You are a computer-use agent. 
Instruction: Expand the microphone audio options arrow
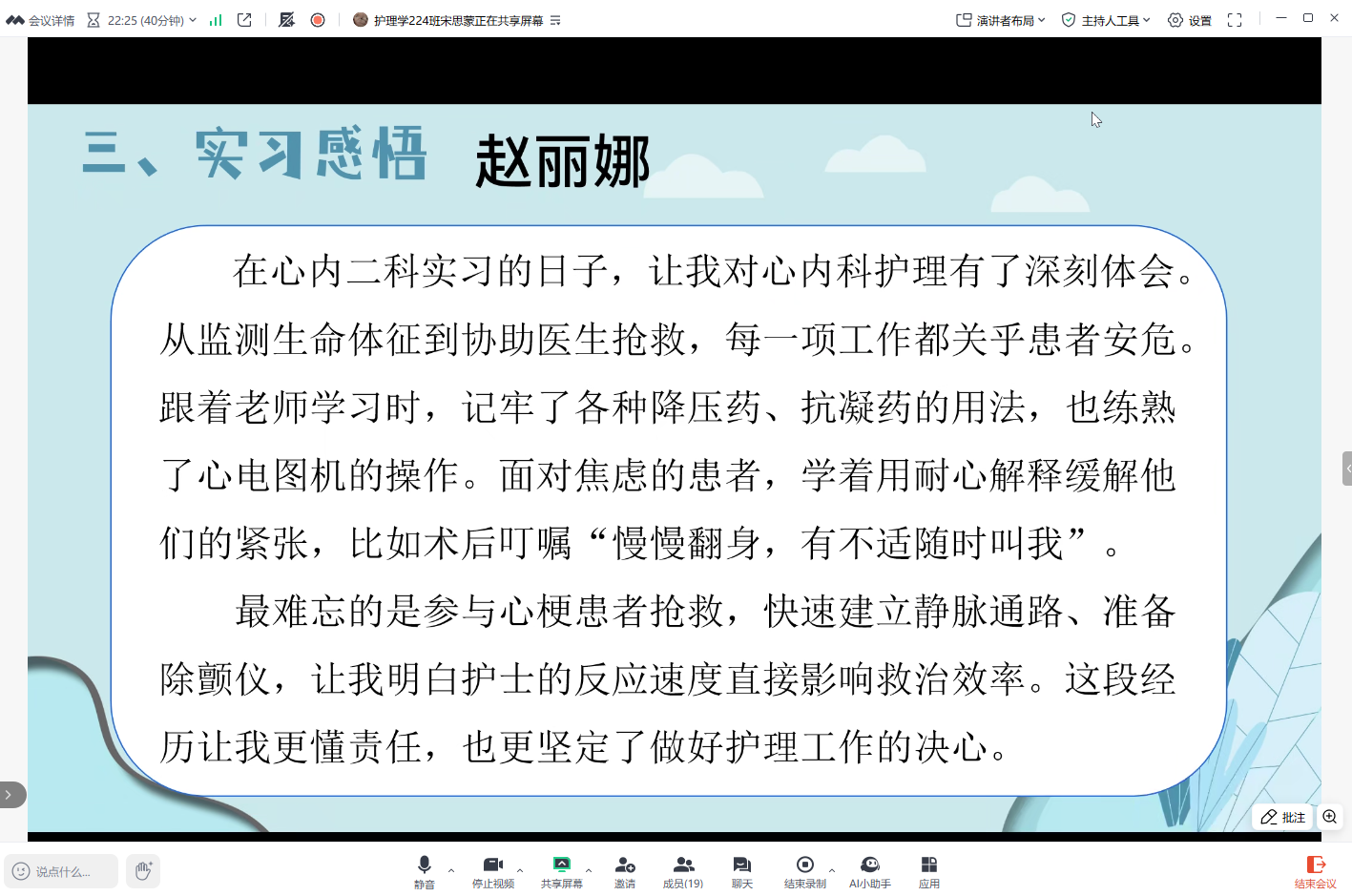[x=451, y=870]
